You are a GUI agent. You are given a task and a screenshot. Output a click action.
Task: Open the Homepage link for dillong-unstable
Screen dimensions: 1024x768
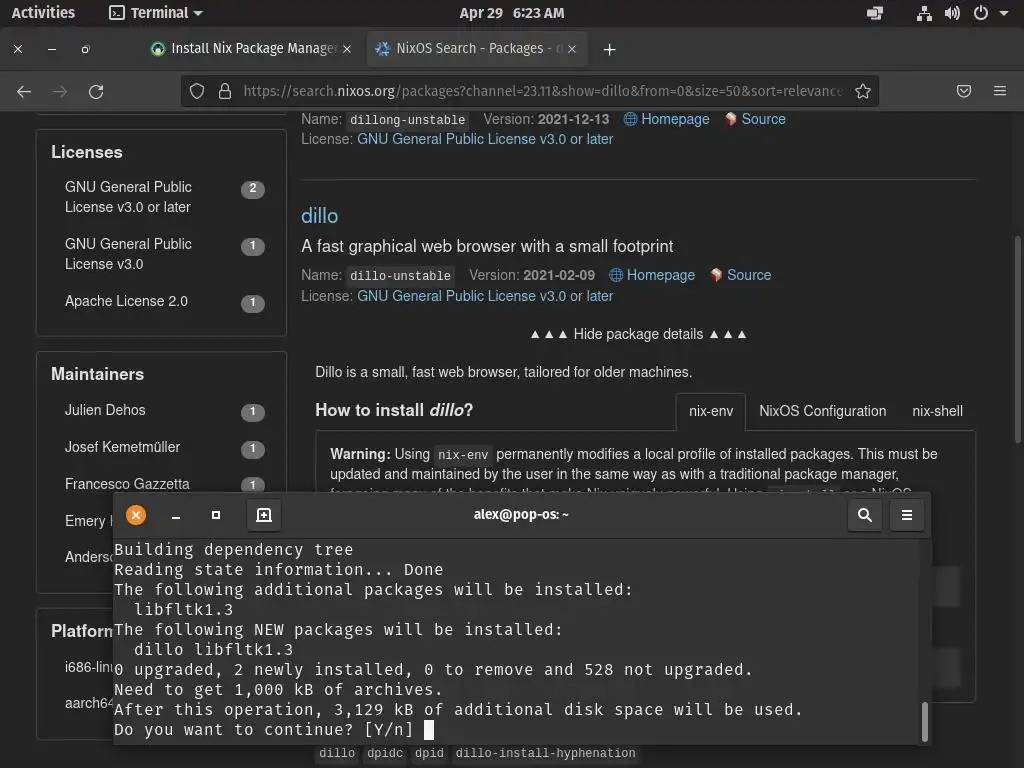(666, 119)
